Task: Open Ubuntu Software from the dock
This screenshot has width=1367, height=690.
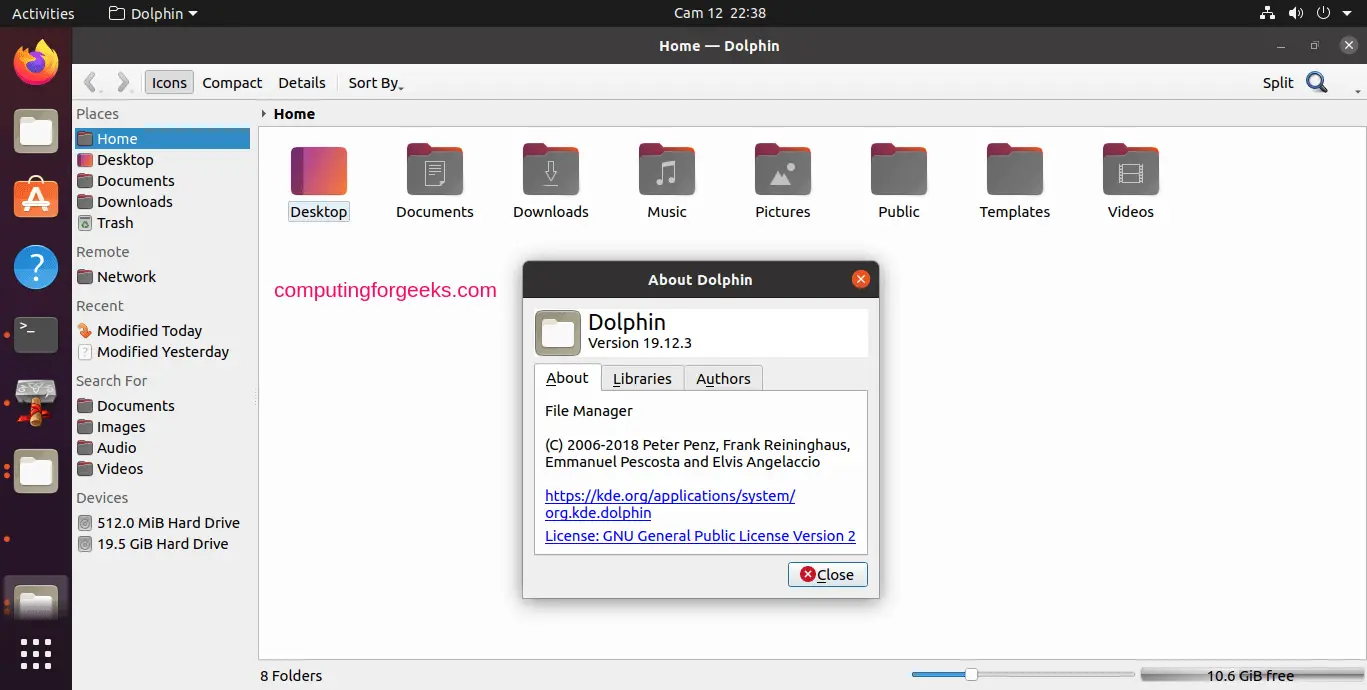Action: tap(35, 199)
